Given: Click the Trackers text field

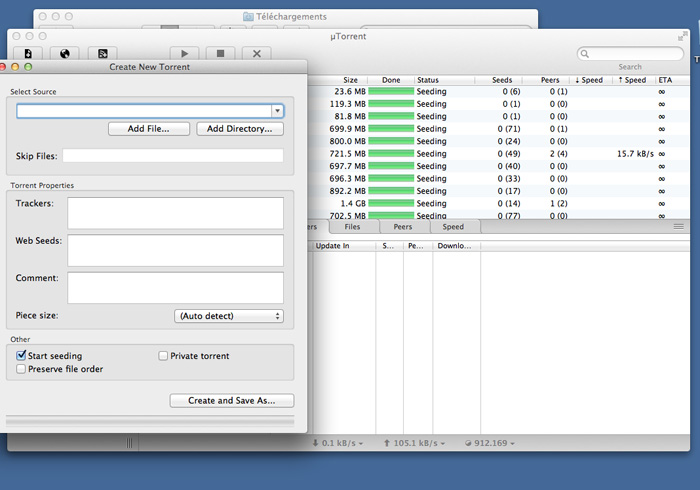Looking at the screenshot, I should point(176,213).
